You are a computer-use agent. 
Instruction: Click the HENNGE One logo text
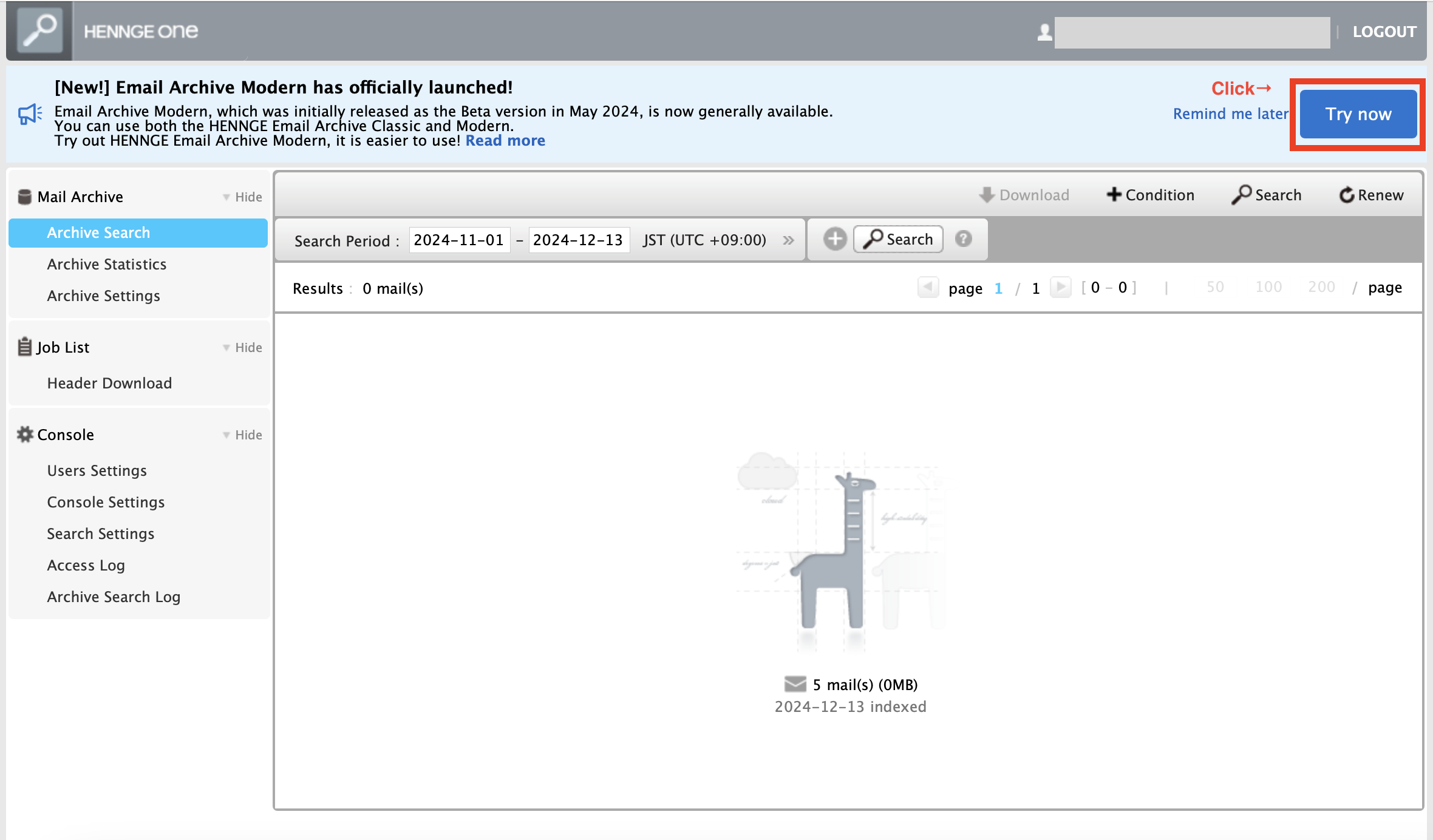point(141,31)
